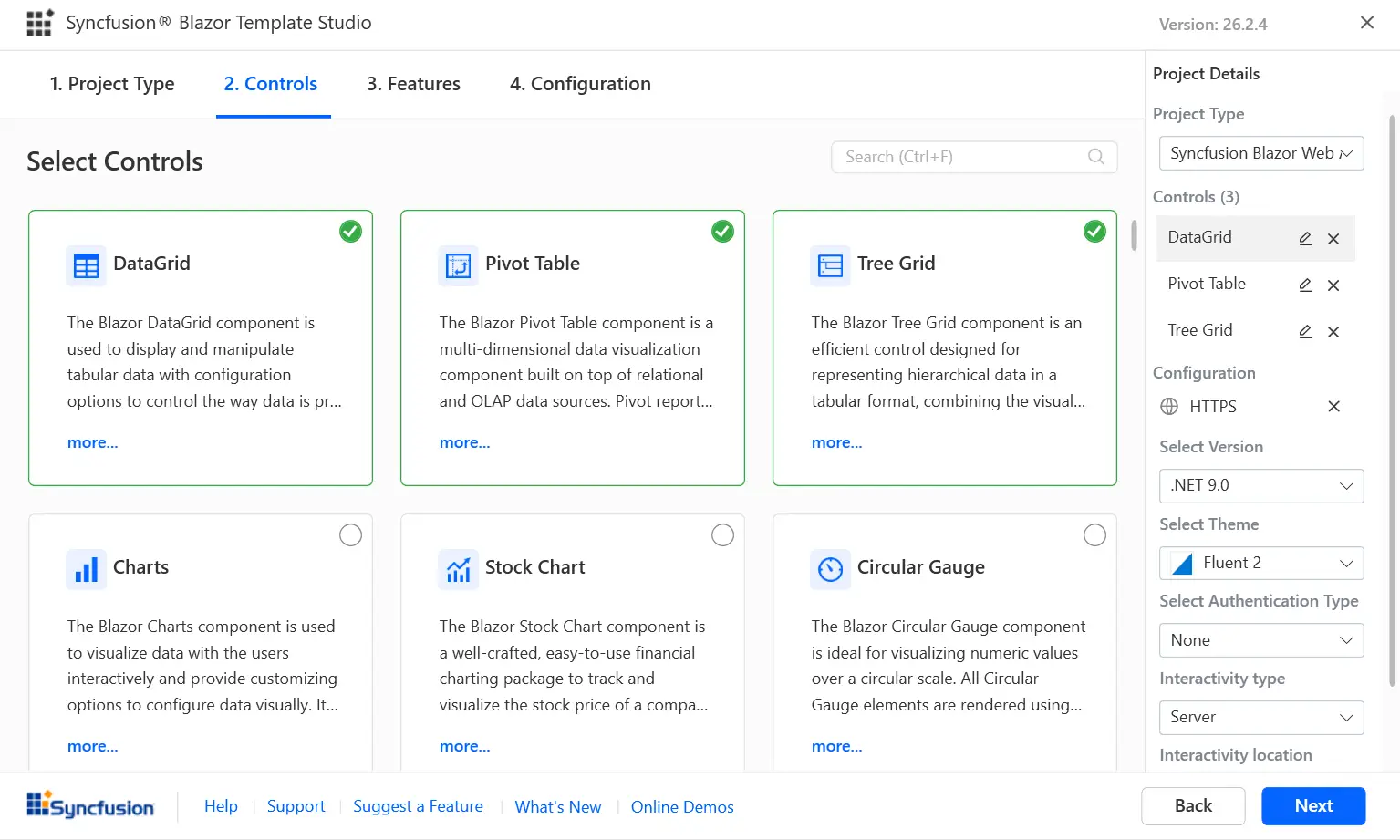This screenshot has height=840, width=1400.
Task: Click the Stock Chart card icon
Action: [x=458, y=569]
